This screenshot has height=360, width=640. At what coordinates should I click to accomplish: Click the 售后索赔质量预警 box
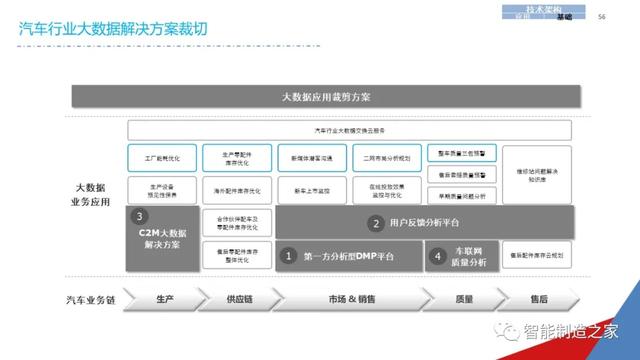click(x=462, y=175)
